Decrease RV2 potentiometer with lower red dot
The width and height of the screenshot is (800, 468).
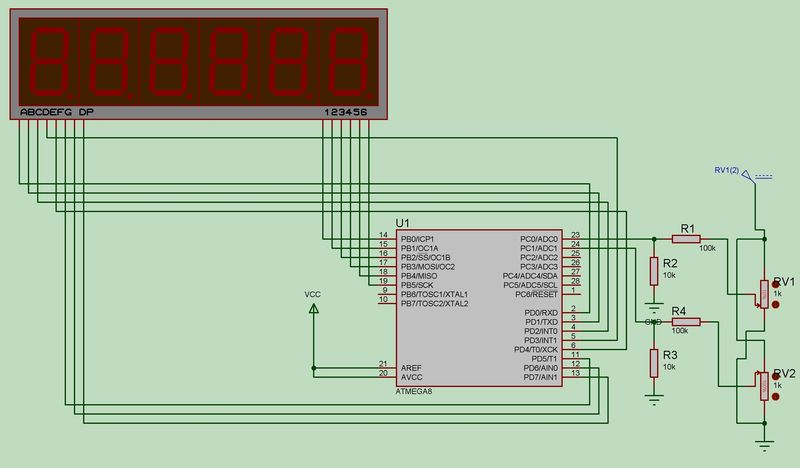click(776, 397)
